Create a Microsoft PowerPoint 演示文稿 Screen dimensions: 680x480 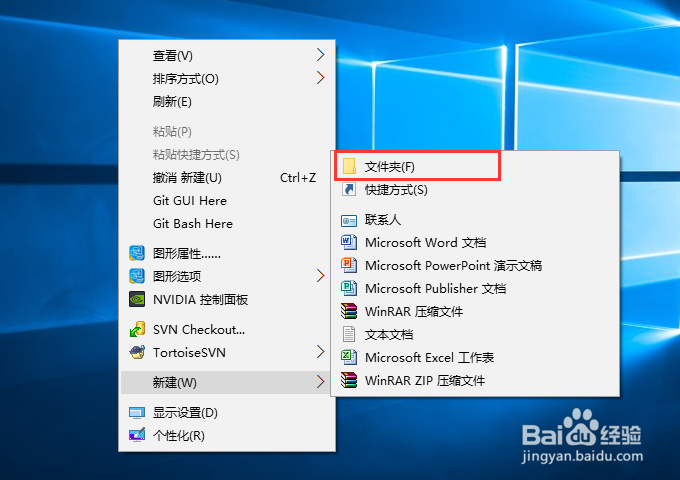pyautogui.click(x=475, y=265)
